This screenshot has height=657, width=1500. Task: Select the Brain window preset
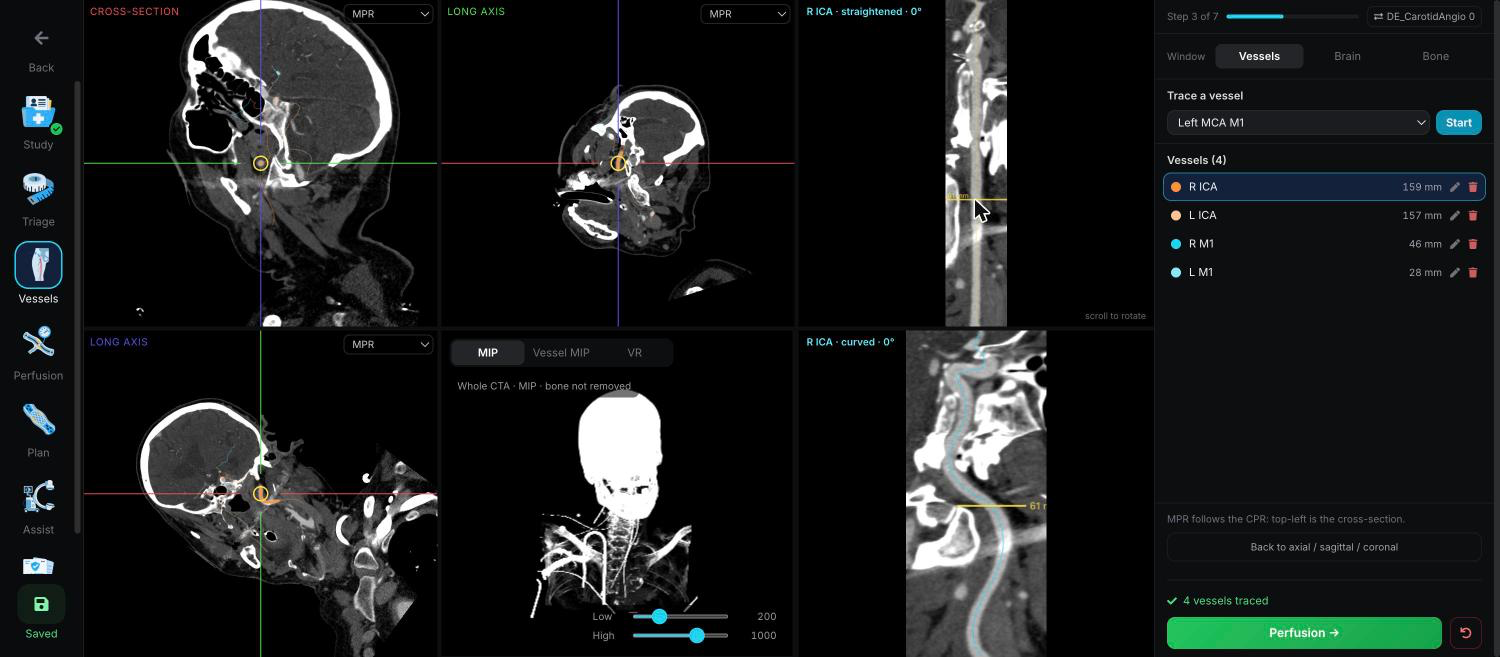pos(1347,56)
